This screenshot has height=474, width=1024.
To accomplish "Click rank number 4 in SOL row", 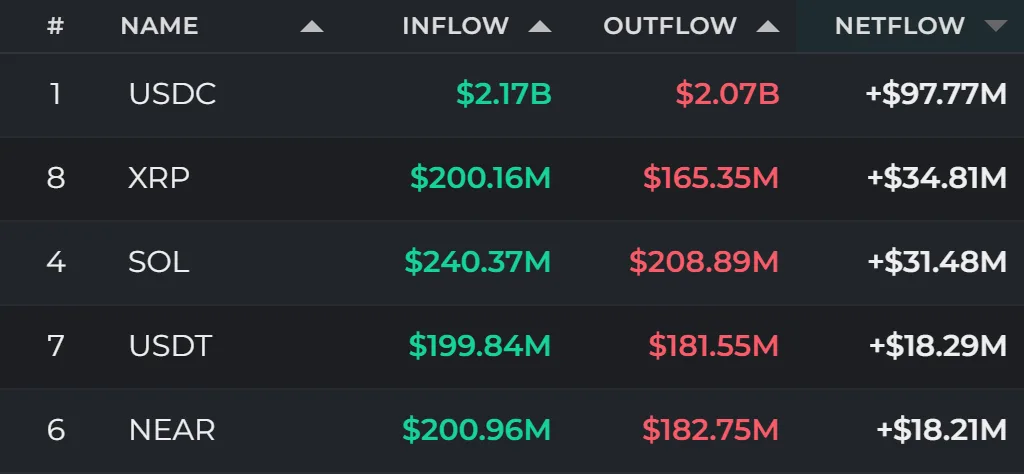I will click(x=56, y=262).
